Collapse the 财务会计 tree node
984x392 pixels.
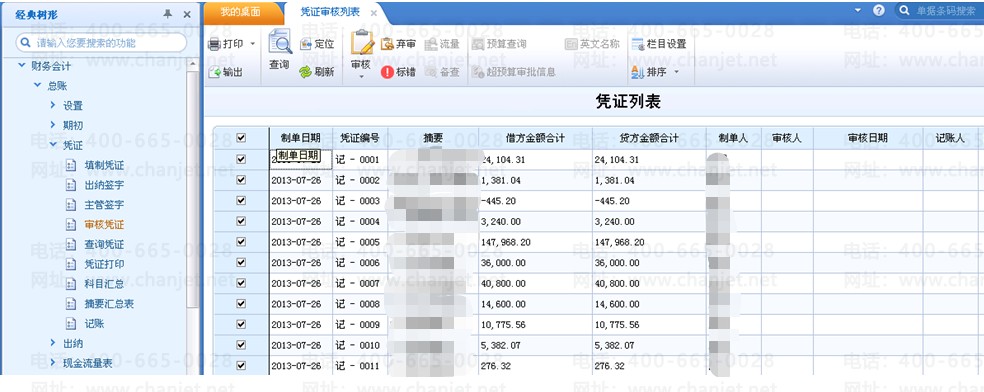pyautogui.click(x=22, y=66)
